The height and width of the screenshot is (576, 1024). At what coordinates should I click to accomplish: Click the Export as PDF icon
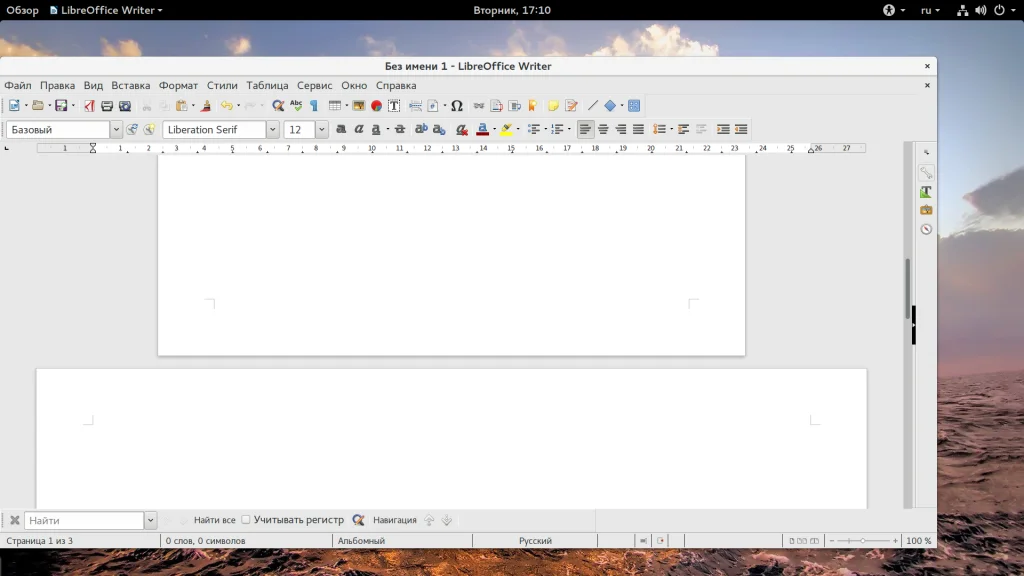89,106
